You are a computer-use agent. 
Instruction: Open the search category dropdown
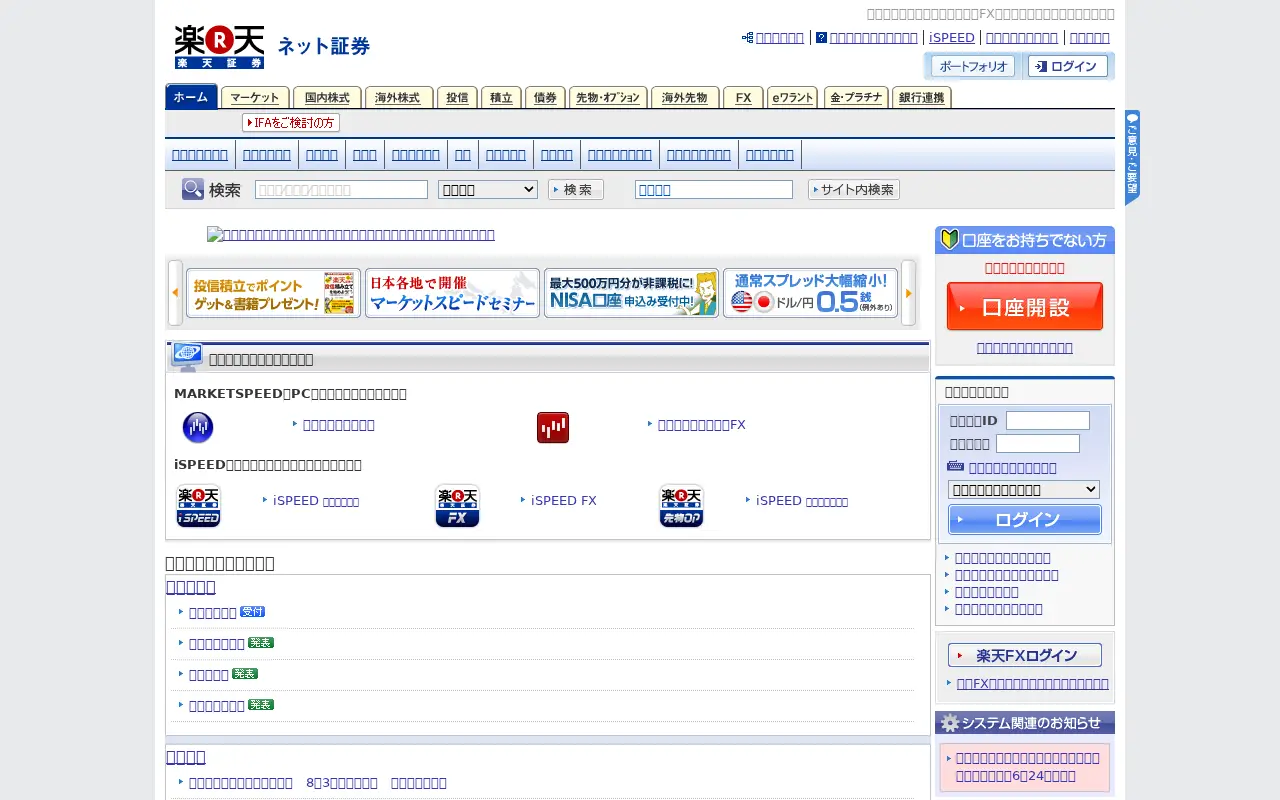[488, 189]
